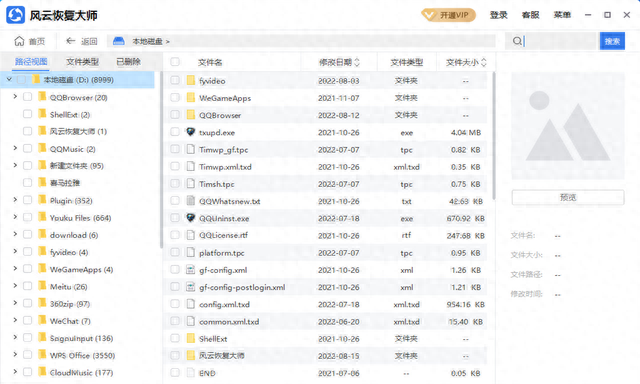Expand the SogouInput (136) tree node
The width and height of the screenshot is (640, 384).
point(15,337)
